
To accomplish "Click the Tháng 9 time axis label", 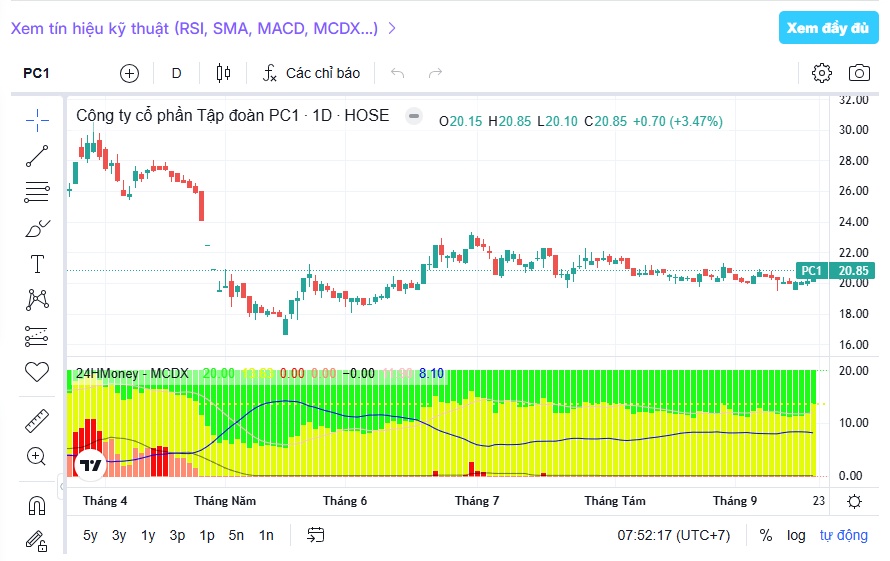I will coord(735,501).
